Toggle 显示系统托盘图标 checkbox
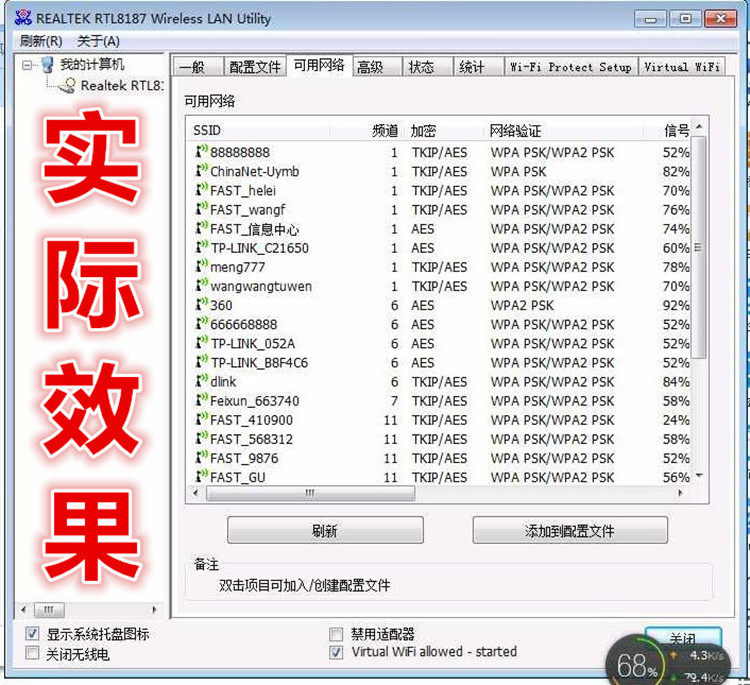 click(32, 633)
